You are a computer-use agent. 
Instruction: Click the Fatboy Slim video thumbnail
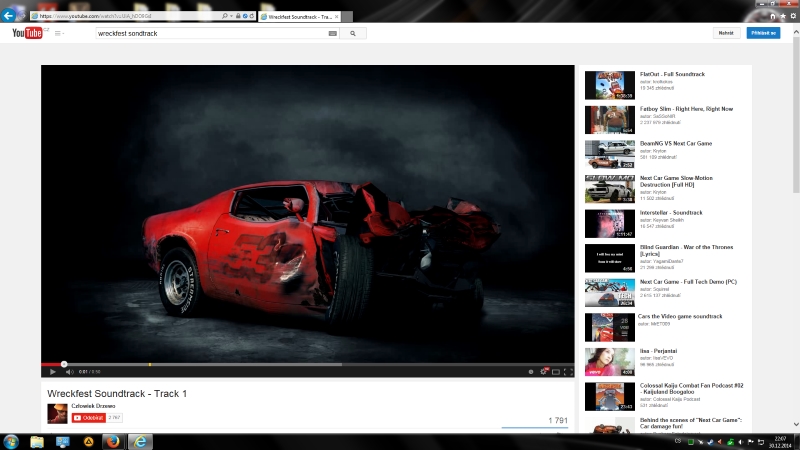(610, 120)
